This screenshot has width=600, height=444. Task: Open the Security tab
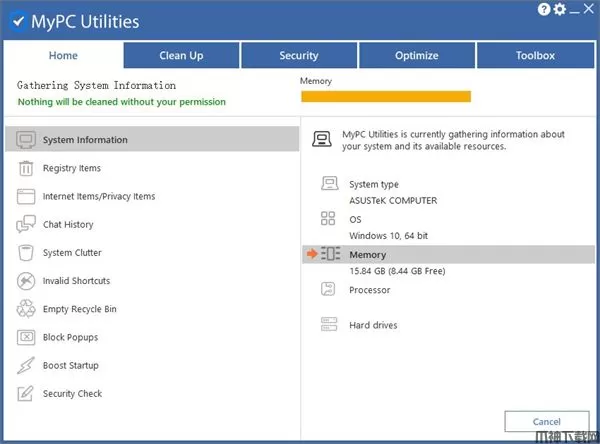(299, 56)
